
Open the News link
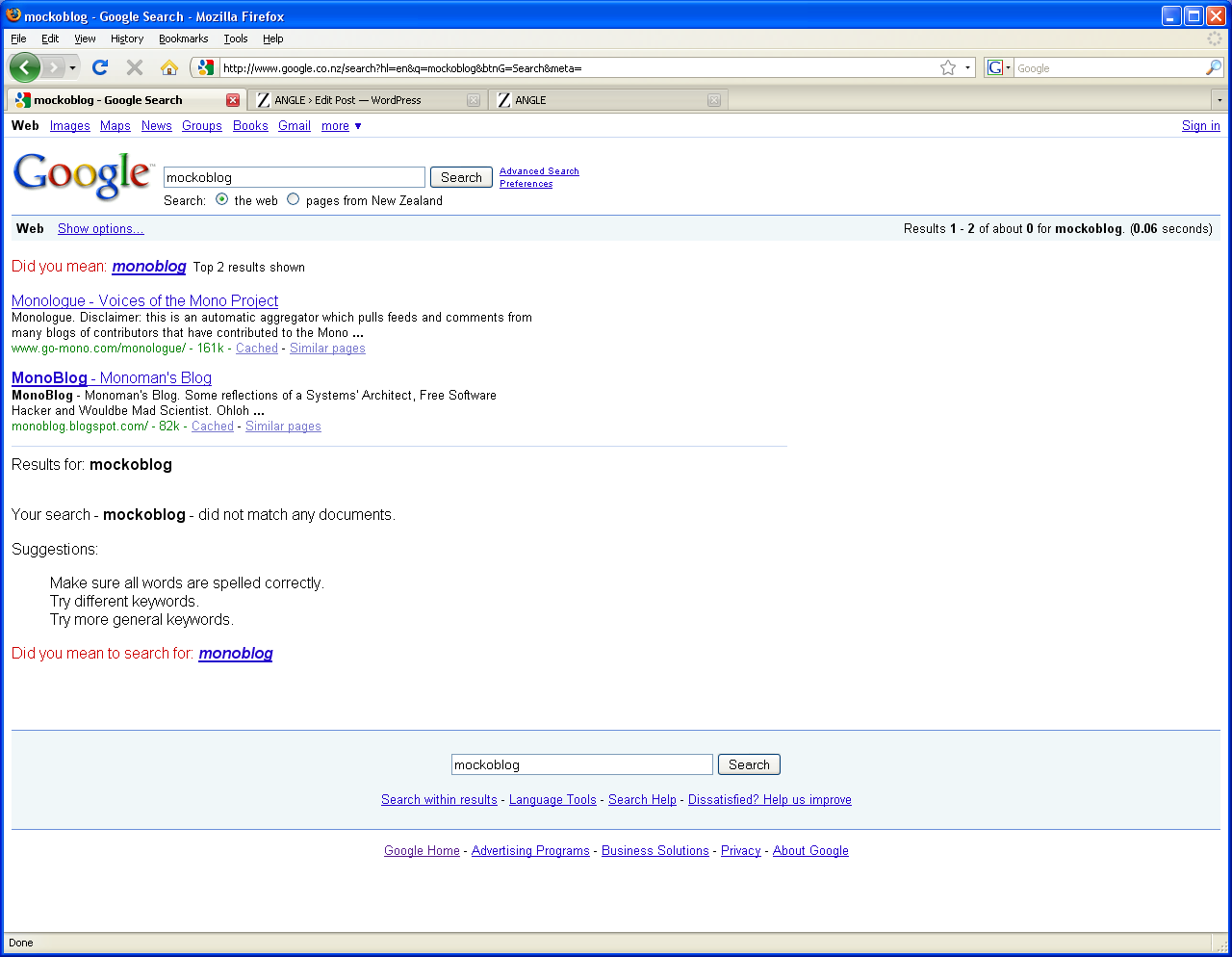(157, 126)
